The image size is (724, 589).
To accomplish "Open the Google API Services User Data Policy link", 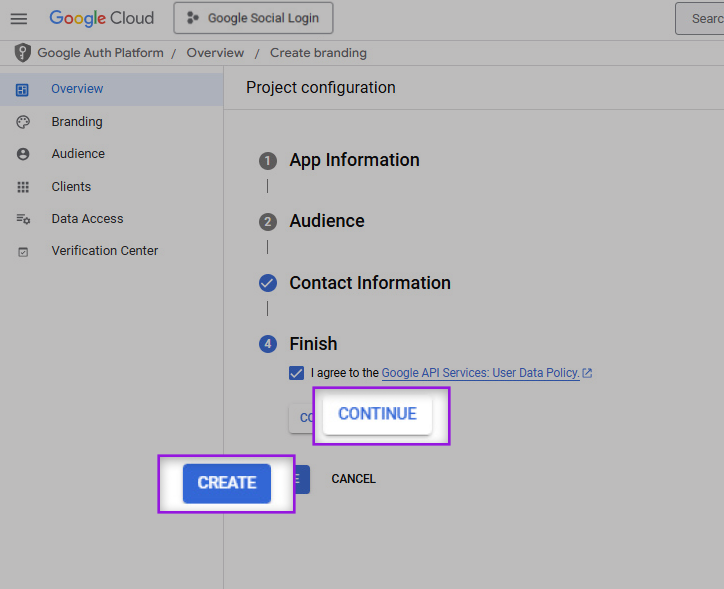I will point(480,373).
